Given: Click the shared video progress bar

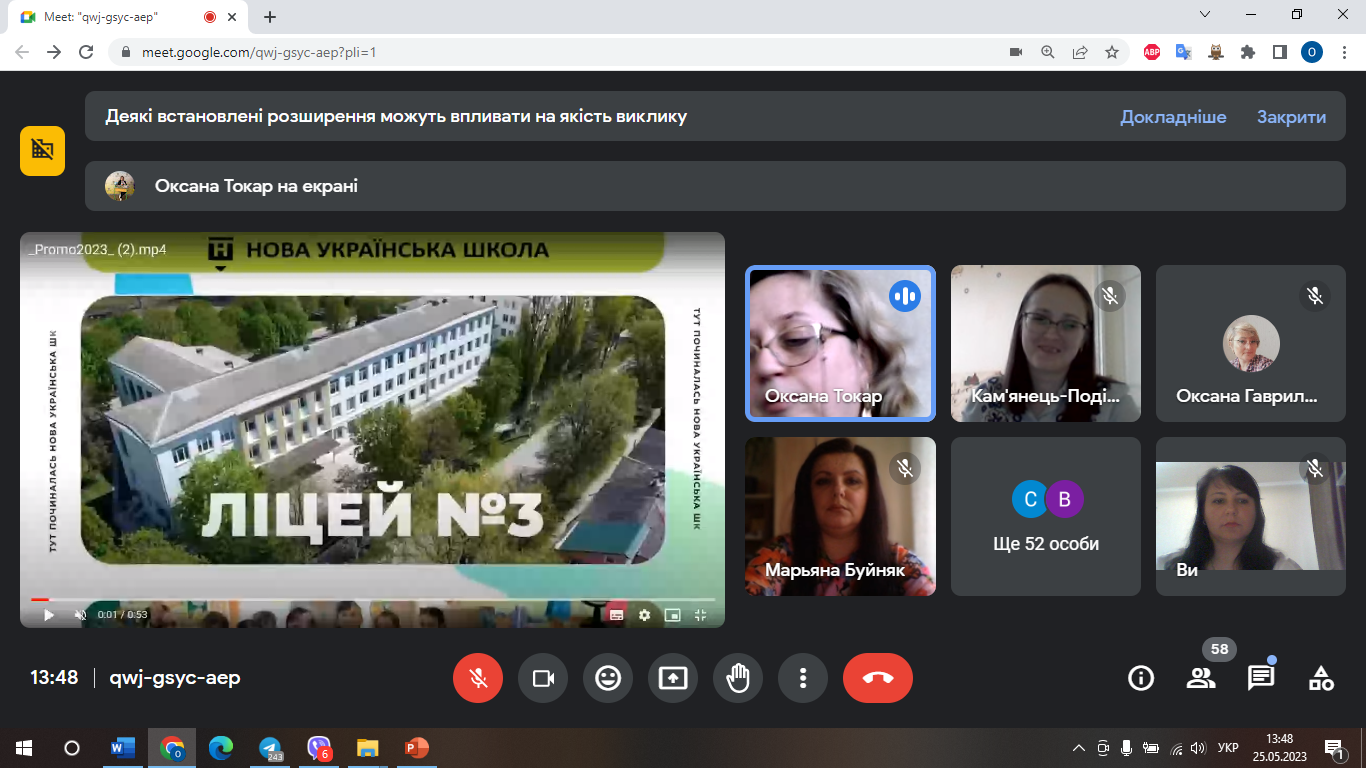Looking at the screenshot, I should [x=372, y=599].
